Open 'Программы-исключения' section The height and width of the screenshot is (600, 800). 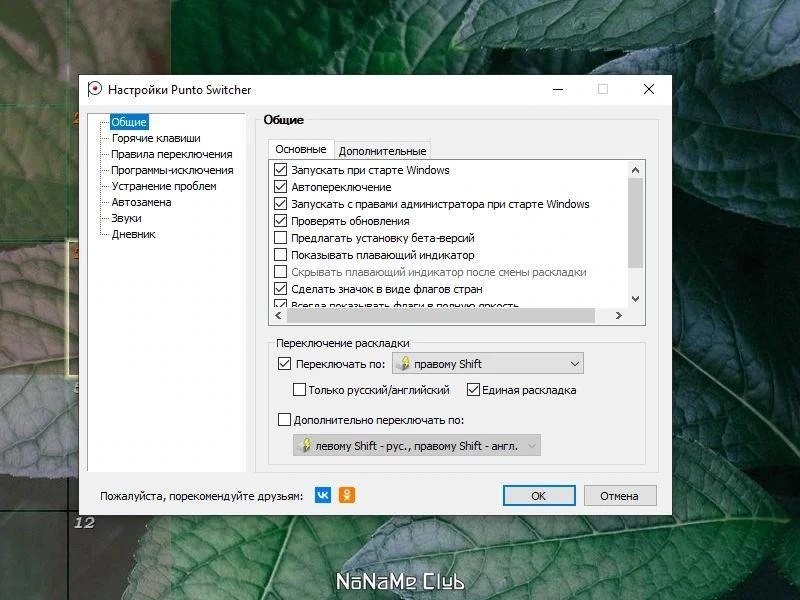172,170
